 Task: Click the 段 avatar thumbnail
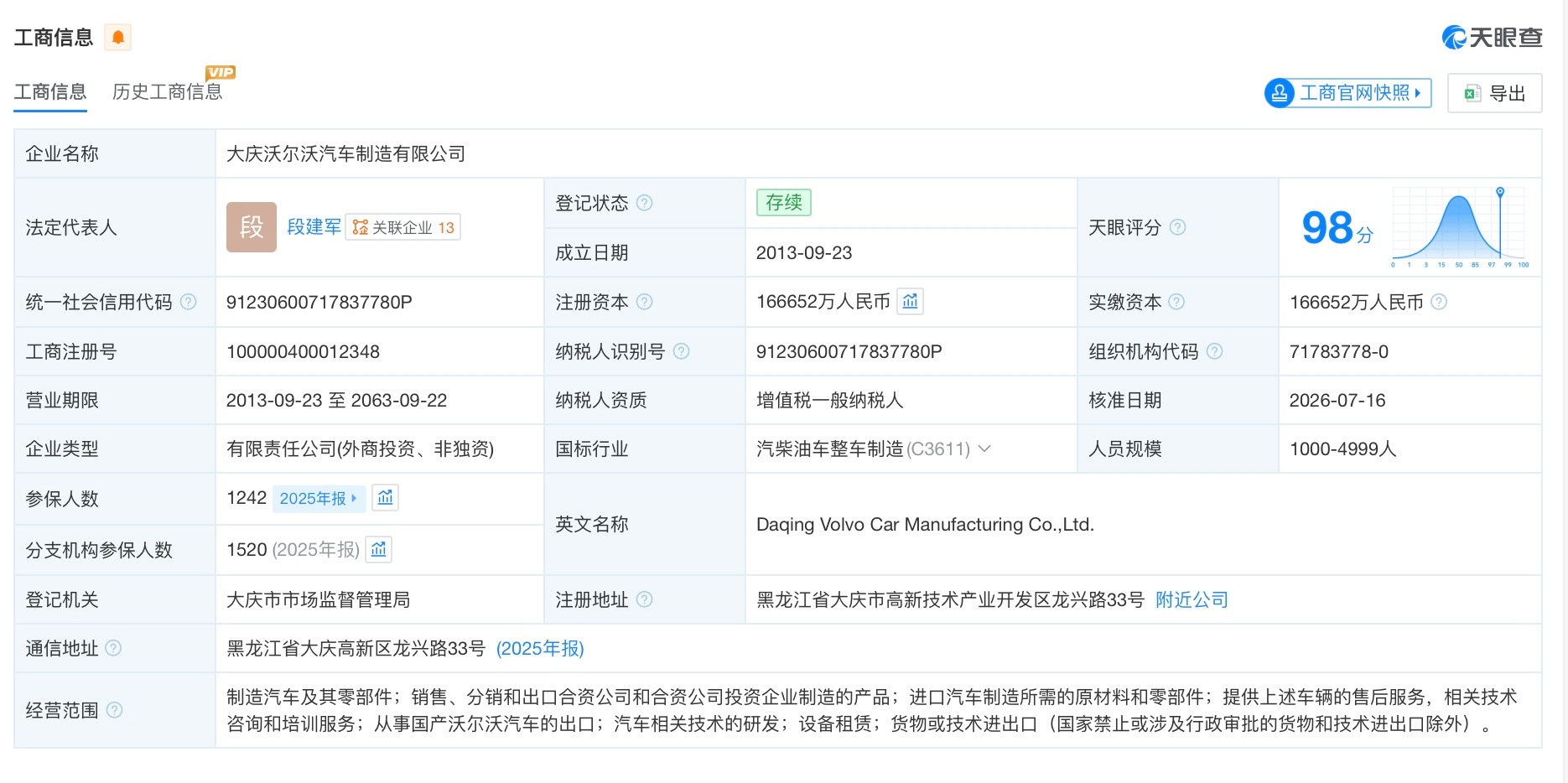coord(252,227)
